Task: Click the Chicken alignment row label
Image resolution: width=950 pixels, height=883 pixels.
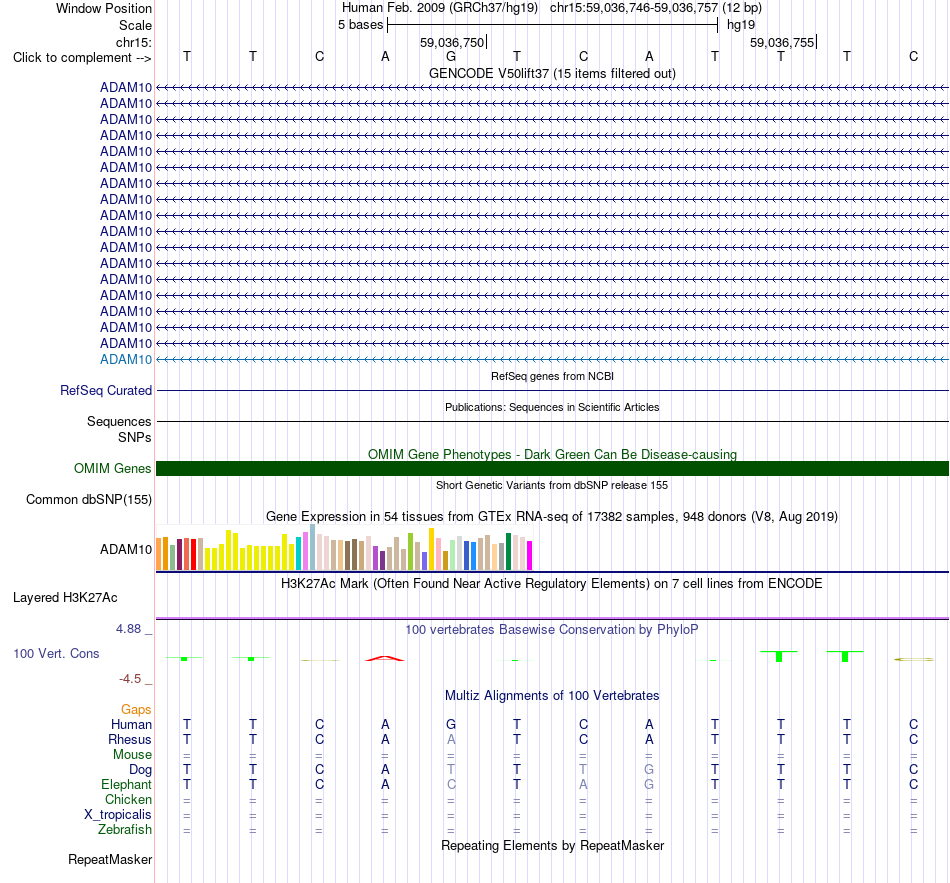Action: click(x=128, y=799)
